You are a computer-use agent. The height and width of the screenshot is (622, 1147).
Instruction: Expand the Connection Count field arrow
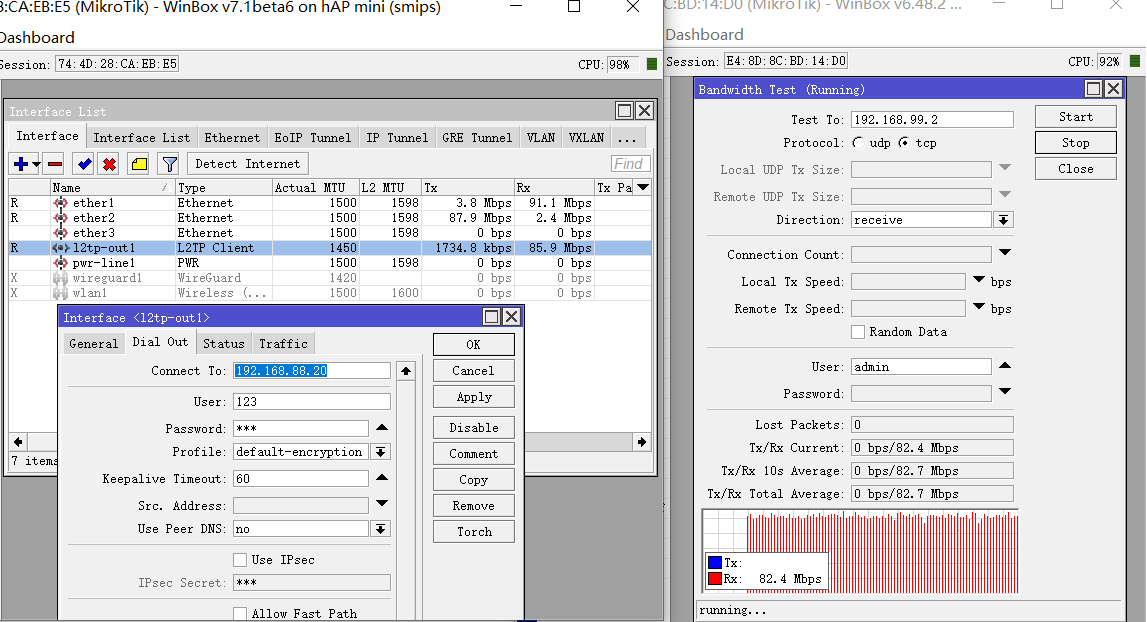pyautogui.click(x=1005, y=253)
